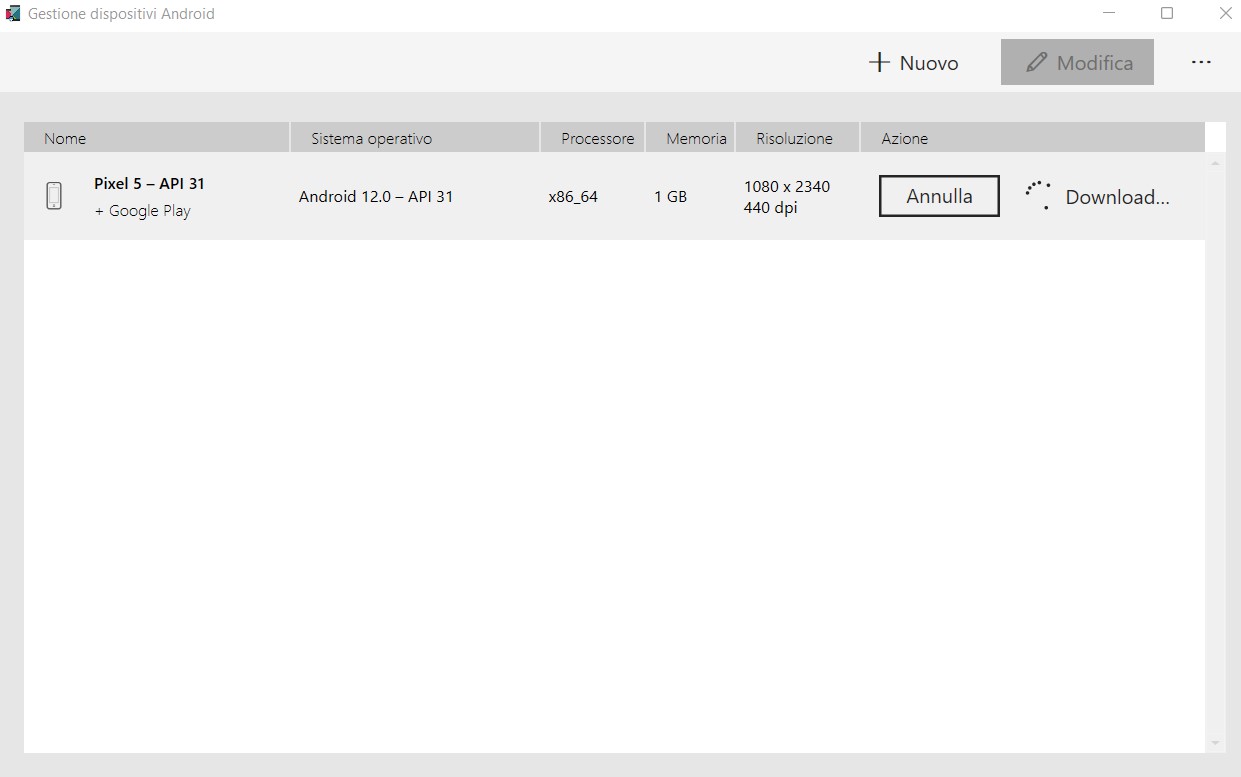Click the list scrollbar up arrow
The height and width of the screenshot is (777, 1241).
tap(1215, 162)
